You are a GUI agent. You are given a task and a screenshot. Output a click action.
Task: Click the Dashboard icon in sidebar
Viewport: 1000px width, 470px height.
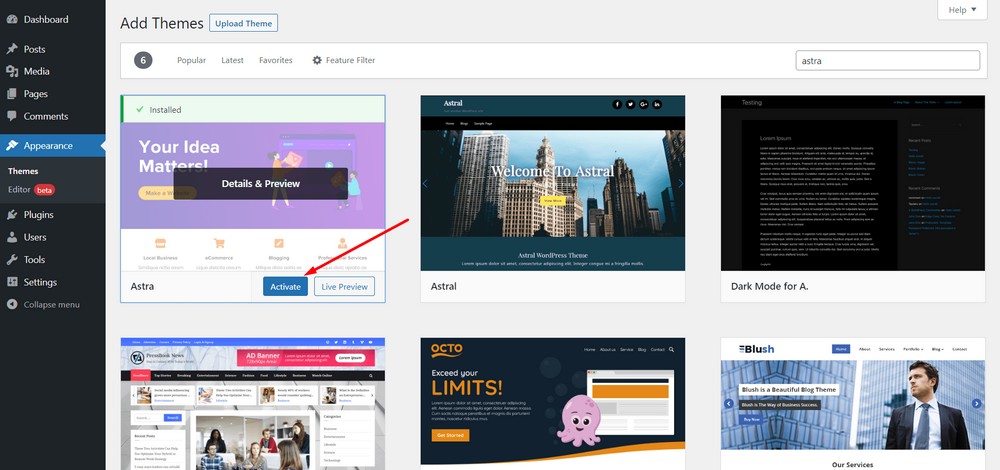pyautogui.click(x=12, y=19)
